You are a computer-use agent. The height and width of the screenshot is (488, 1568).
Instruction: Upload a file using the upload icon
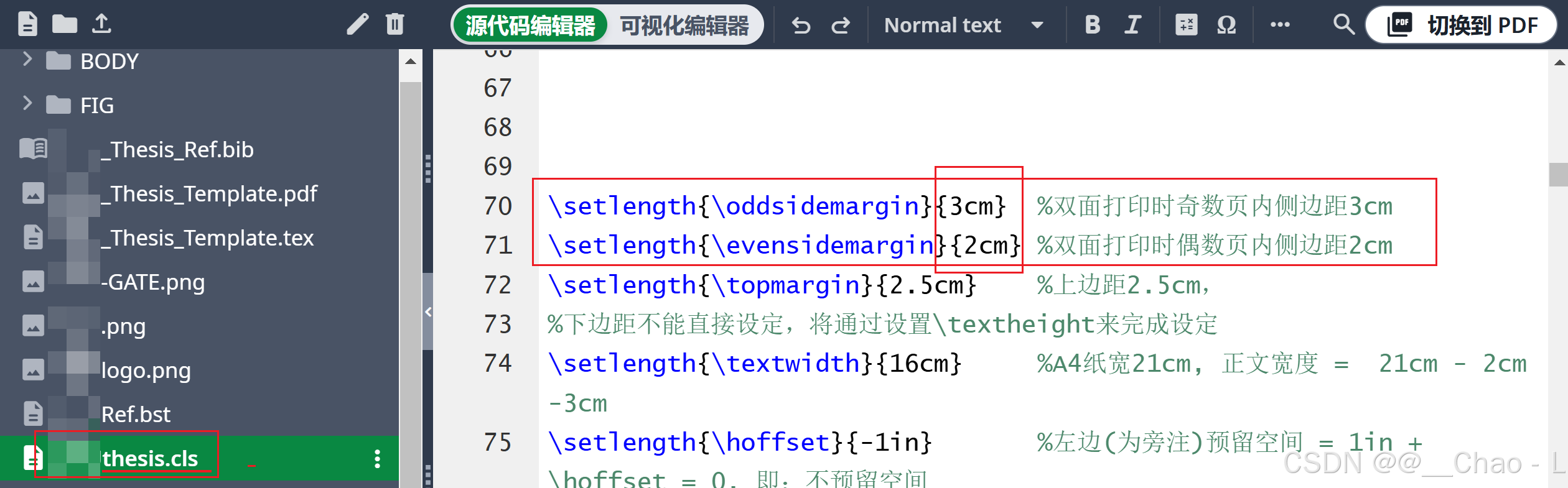coord(102,24)
